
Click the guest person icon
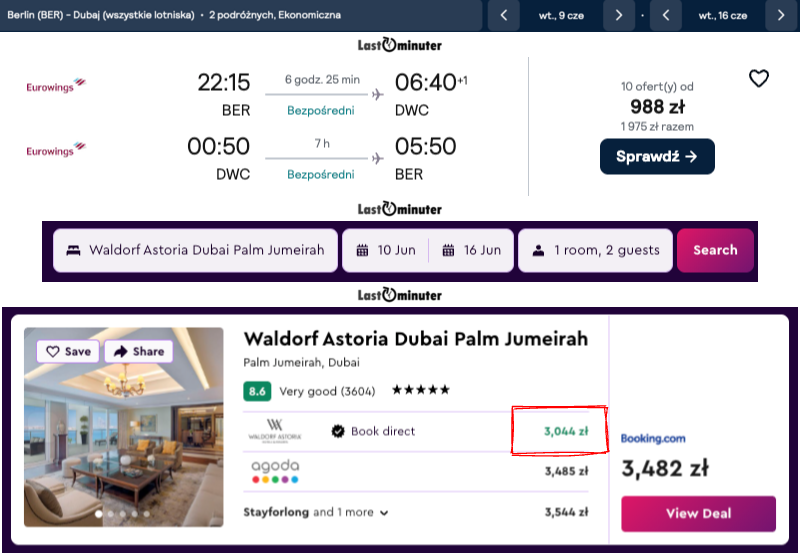538,250
